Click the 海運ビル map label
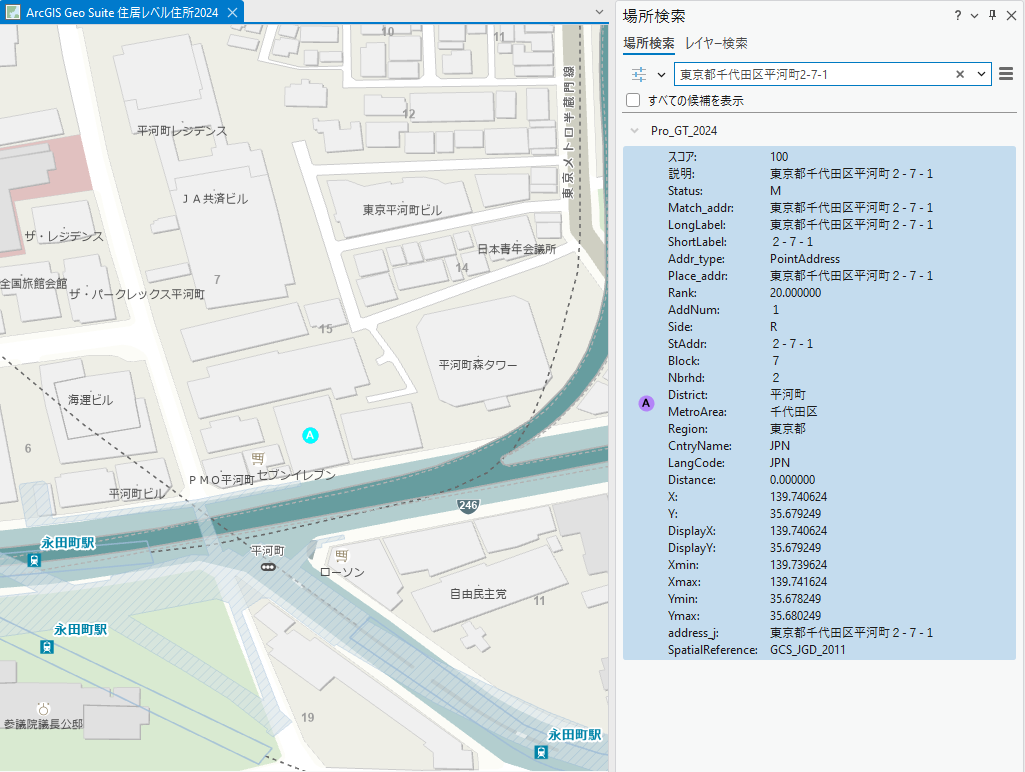 (90, 399)
